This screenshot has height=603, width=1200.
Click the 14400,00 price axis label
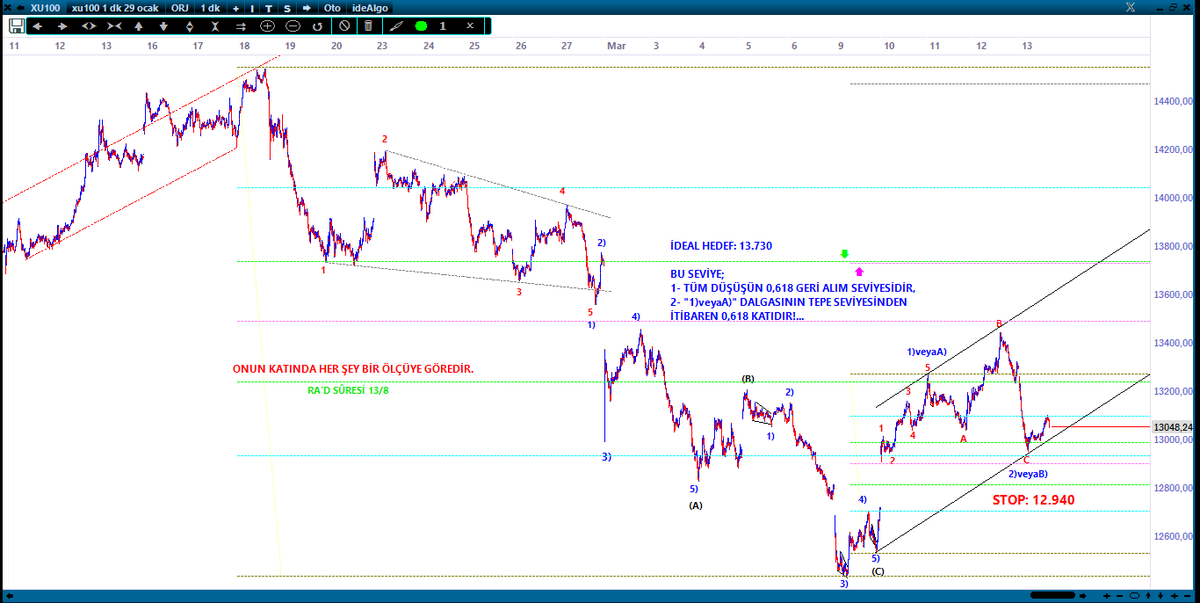1175,101
